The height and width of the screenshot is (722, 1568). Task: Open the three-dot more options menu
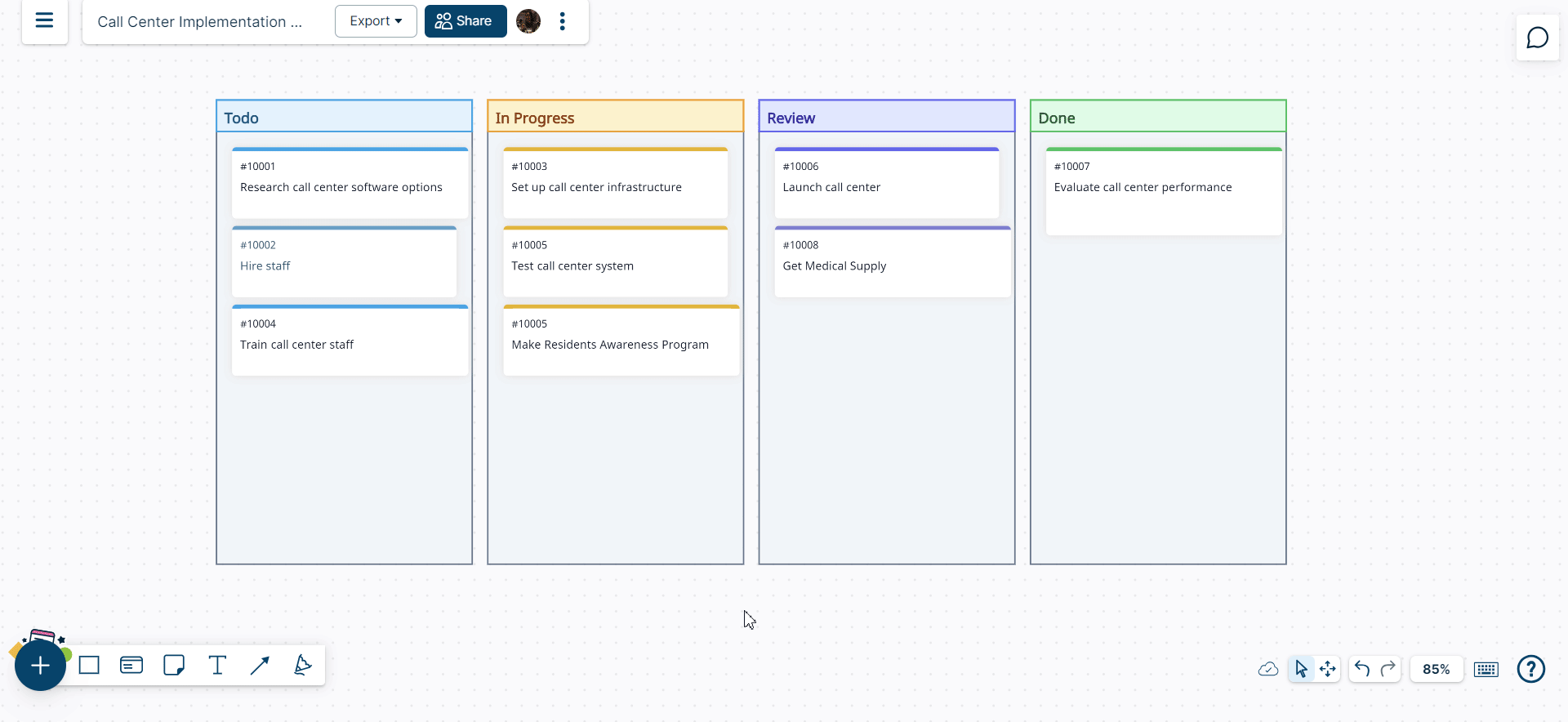tap(562, 21)
